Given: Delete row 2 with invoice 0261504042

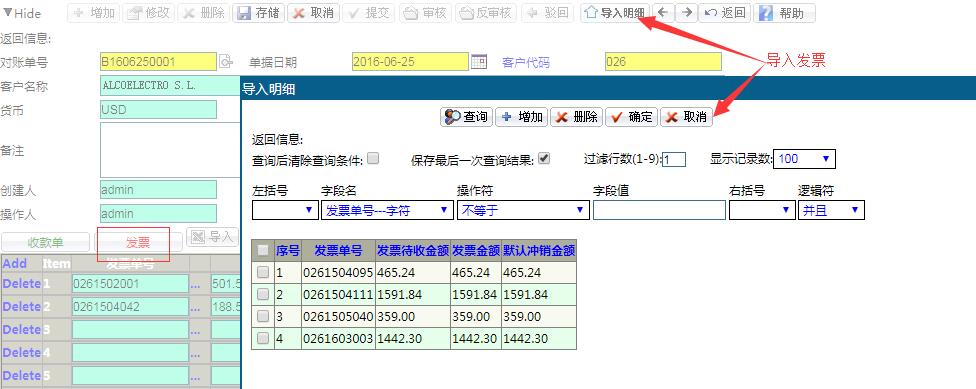Looking at the screenshot, I should tap(22, 307).
